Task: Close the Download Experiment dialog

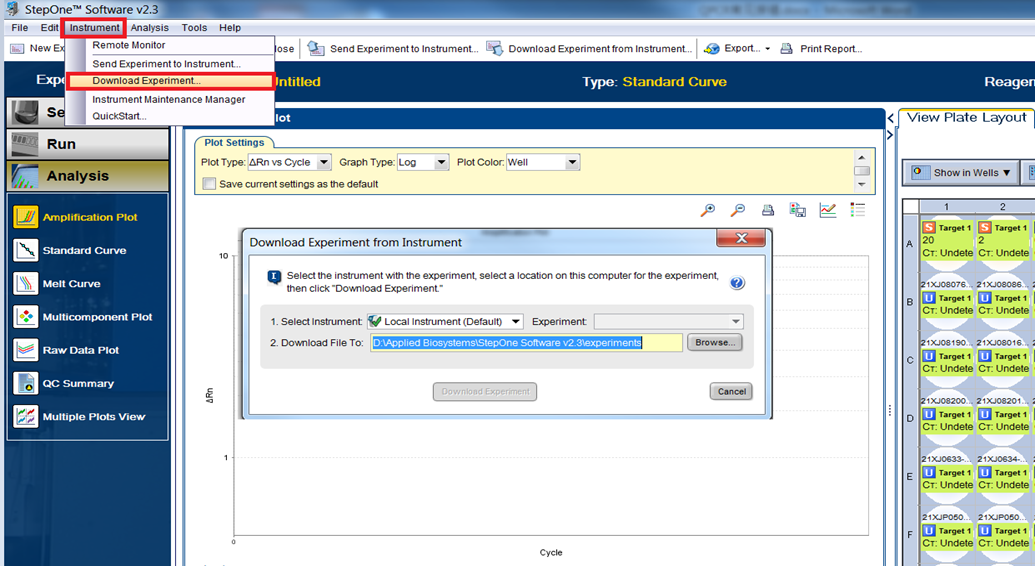Action: point(741,238)
